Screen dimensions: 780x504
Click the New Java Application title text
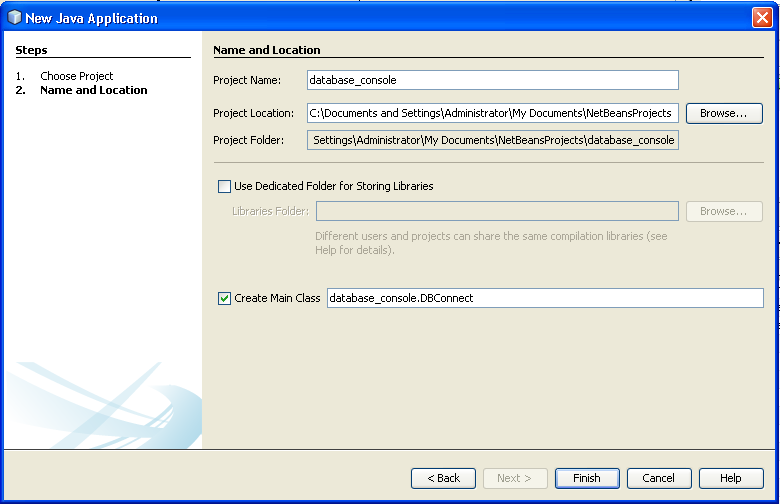pos(92,18)
